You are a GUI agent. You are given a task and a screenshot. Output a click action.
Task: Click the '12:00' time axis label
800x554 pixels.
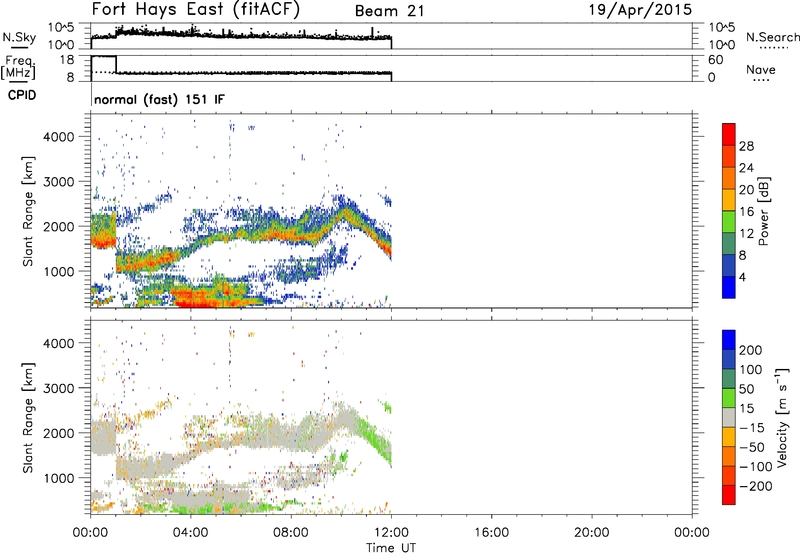391,533
